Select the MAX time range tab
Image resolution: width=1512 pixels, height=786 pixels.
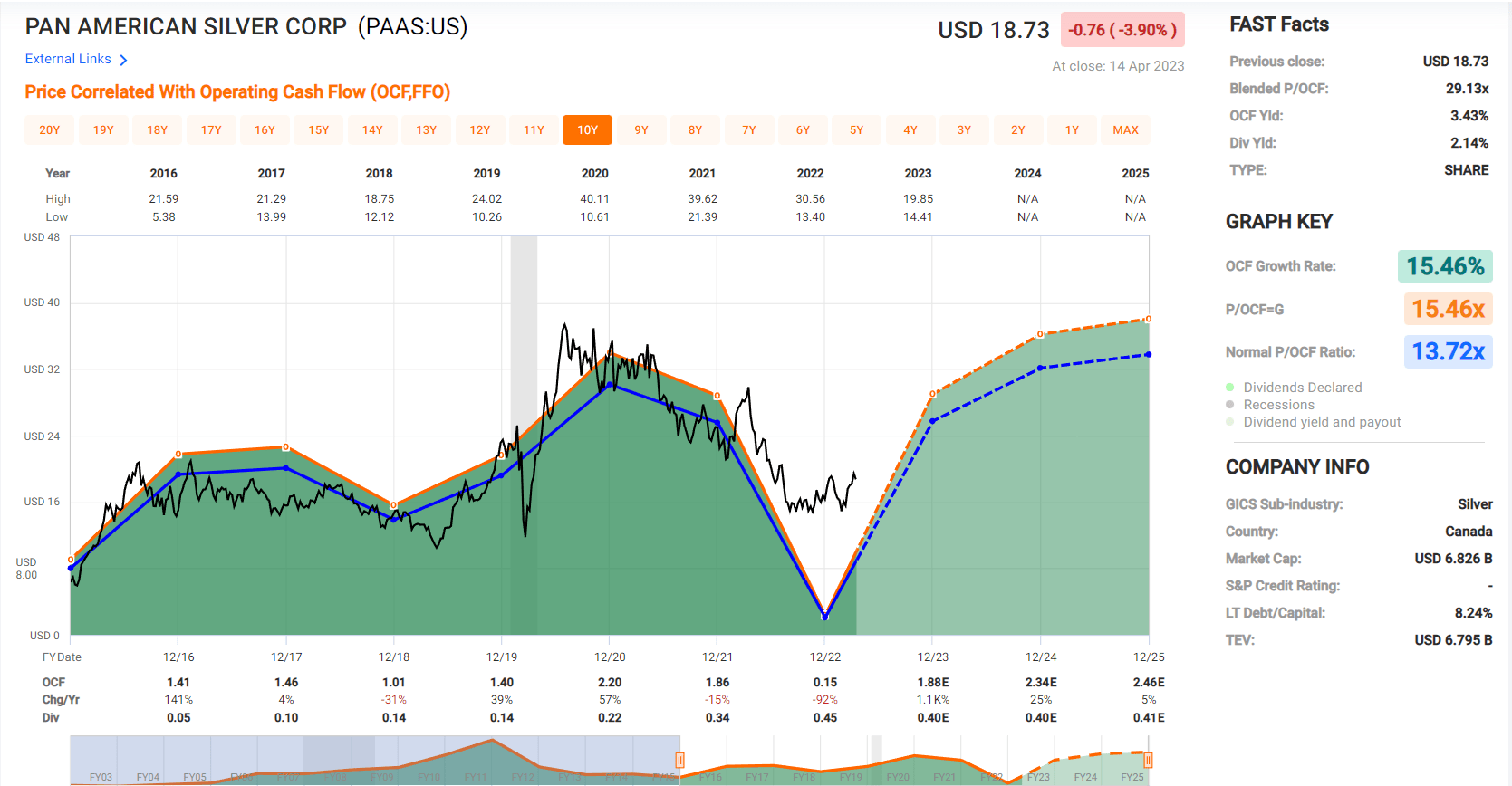coord(1126,130)
